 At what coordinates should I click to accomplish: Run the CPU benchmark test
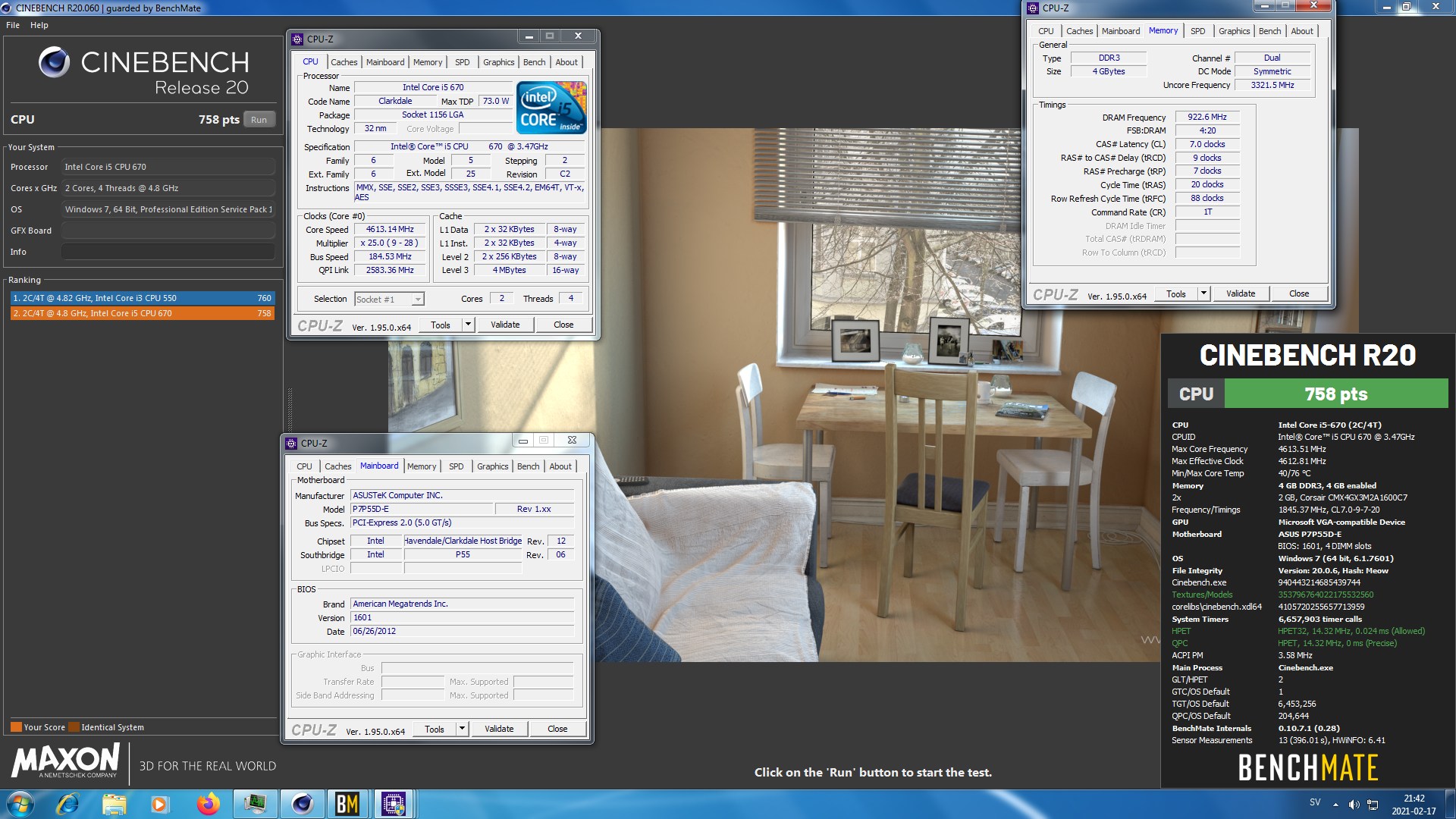point(259,120)
